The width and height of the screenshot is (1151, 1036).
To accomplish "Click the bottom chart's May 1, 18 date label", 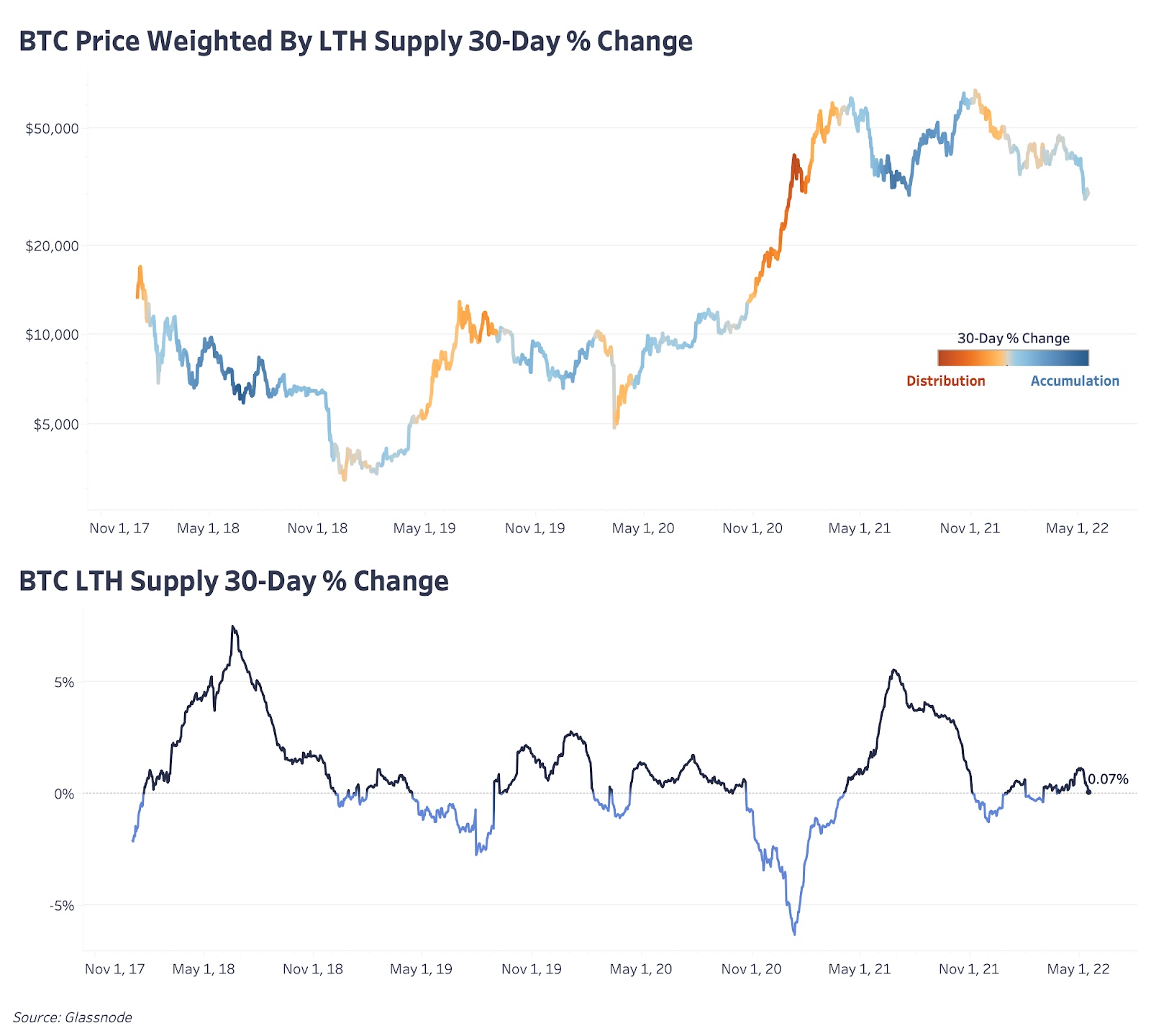I will point(204,970).
